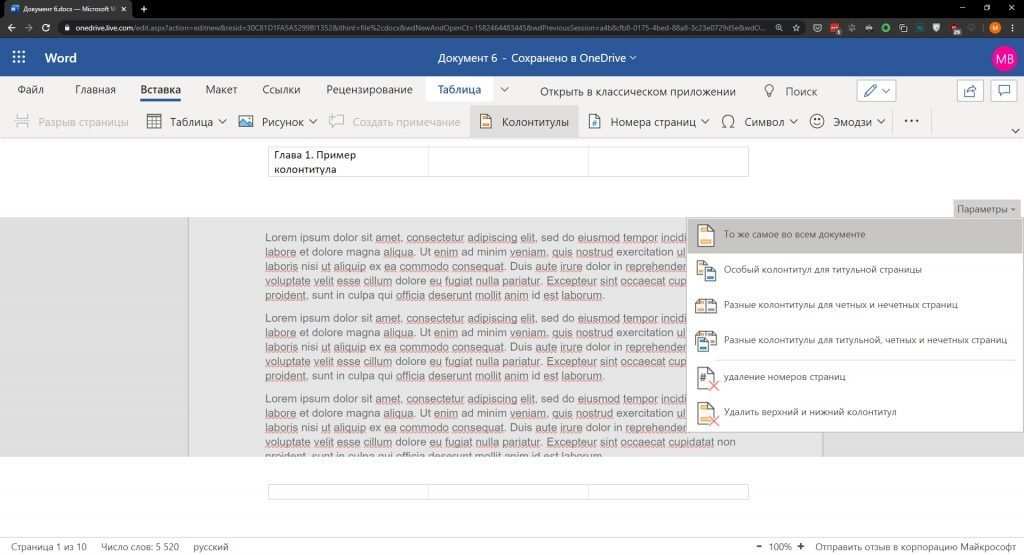Close the Документ 6 browser tab
The width and height of the screenshot is (1024, 555).
click(x=123, y=9)
